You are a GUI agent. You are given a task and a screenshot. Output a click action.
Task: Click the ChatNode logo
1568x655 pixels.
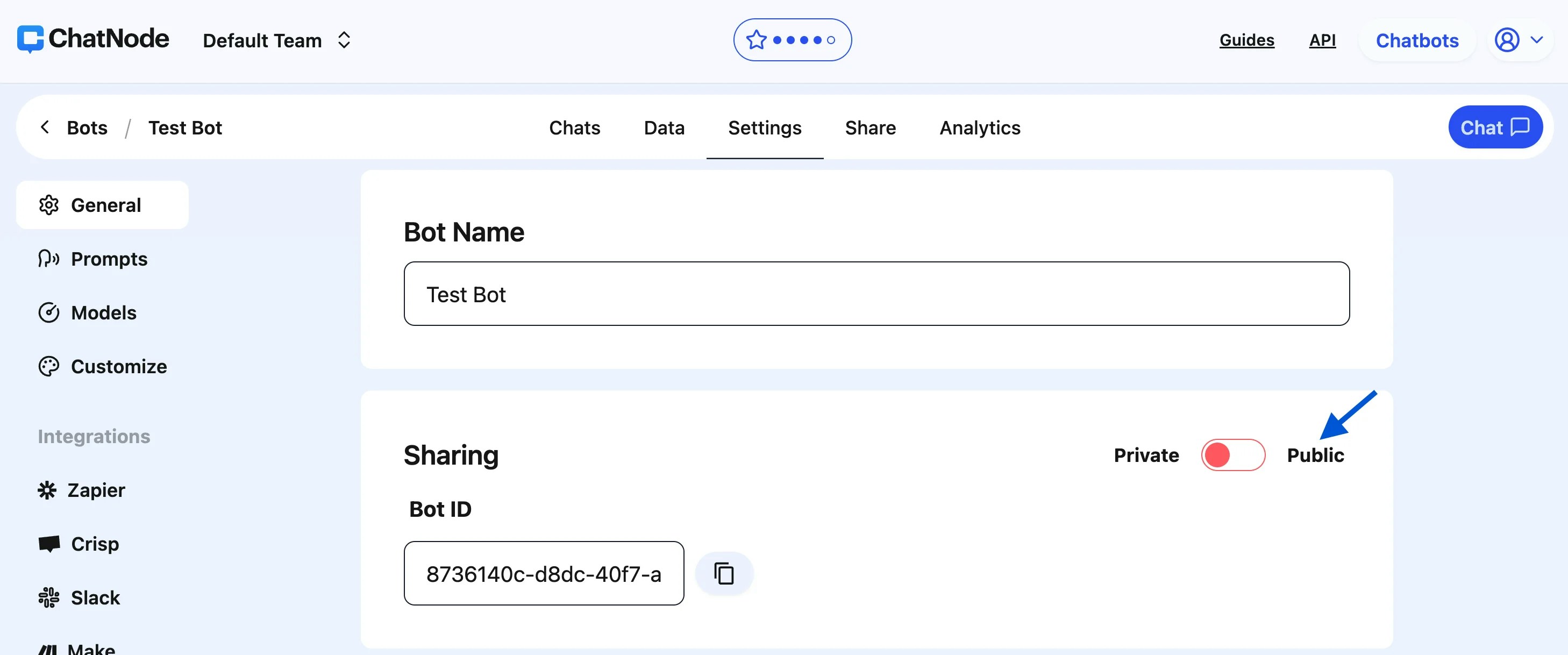coord(92,38)
